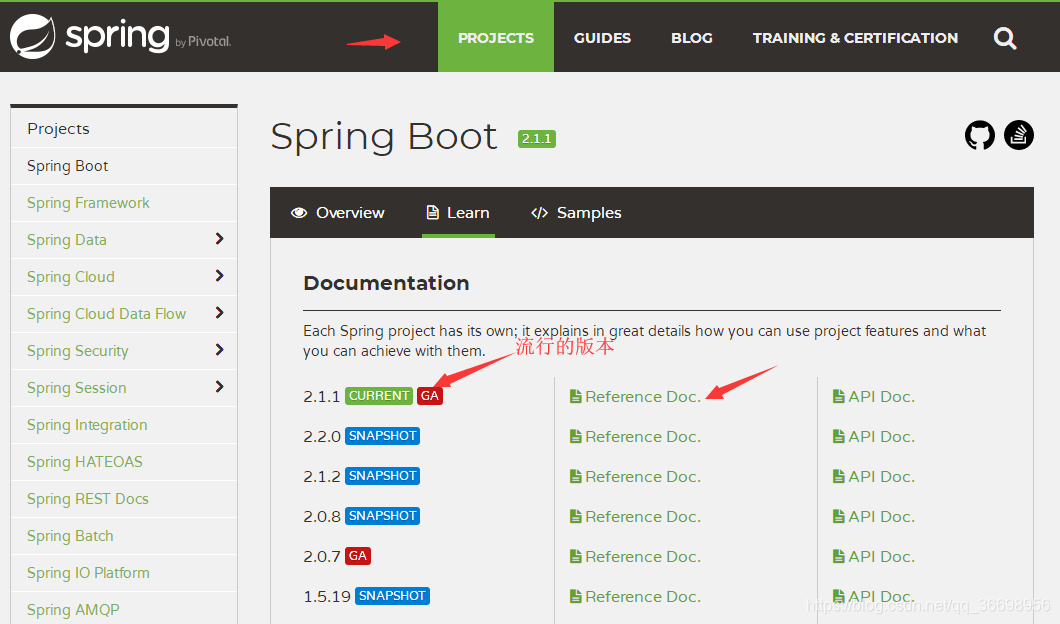Click the SNAPSHOT badge for 2.2.0

(383, 436)
